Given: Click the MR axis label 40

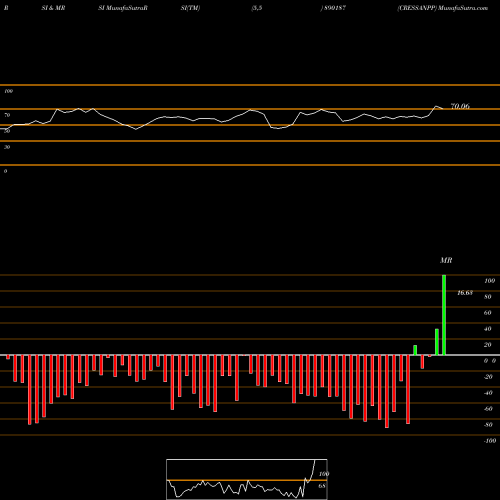Looking at the screenshot, I should [x=488, y=329].
